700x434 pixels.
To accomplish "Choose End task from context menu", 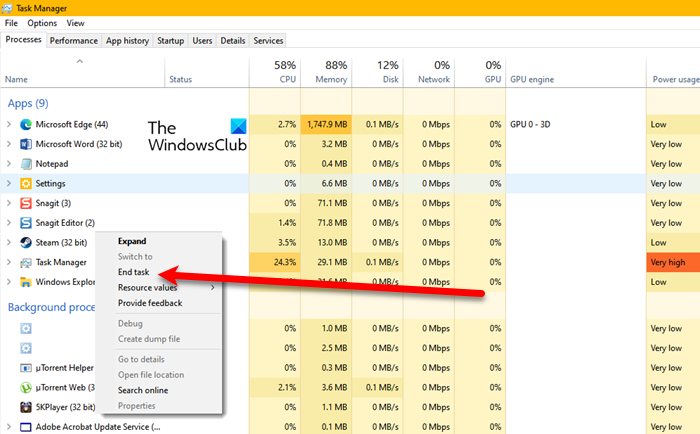I will coord(133,272).
